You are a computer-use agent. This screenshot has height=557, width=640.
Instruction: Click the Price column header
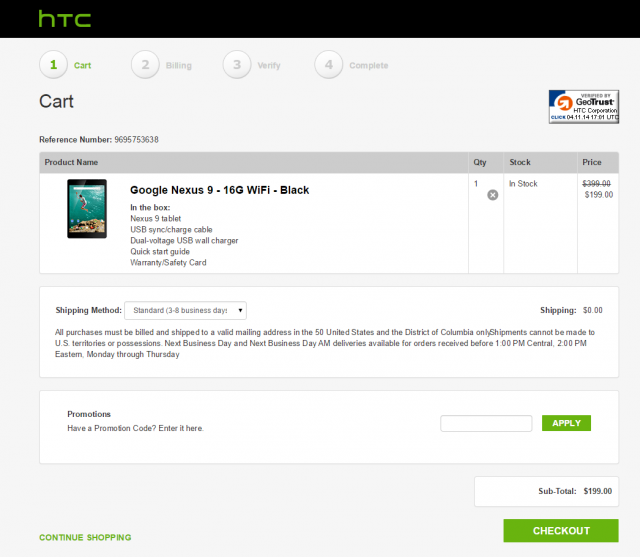[x=592, y=162]
